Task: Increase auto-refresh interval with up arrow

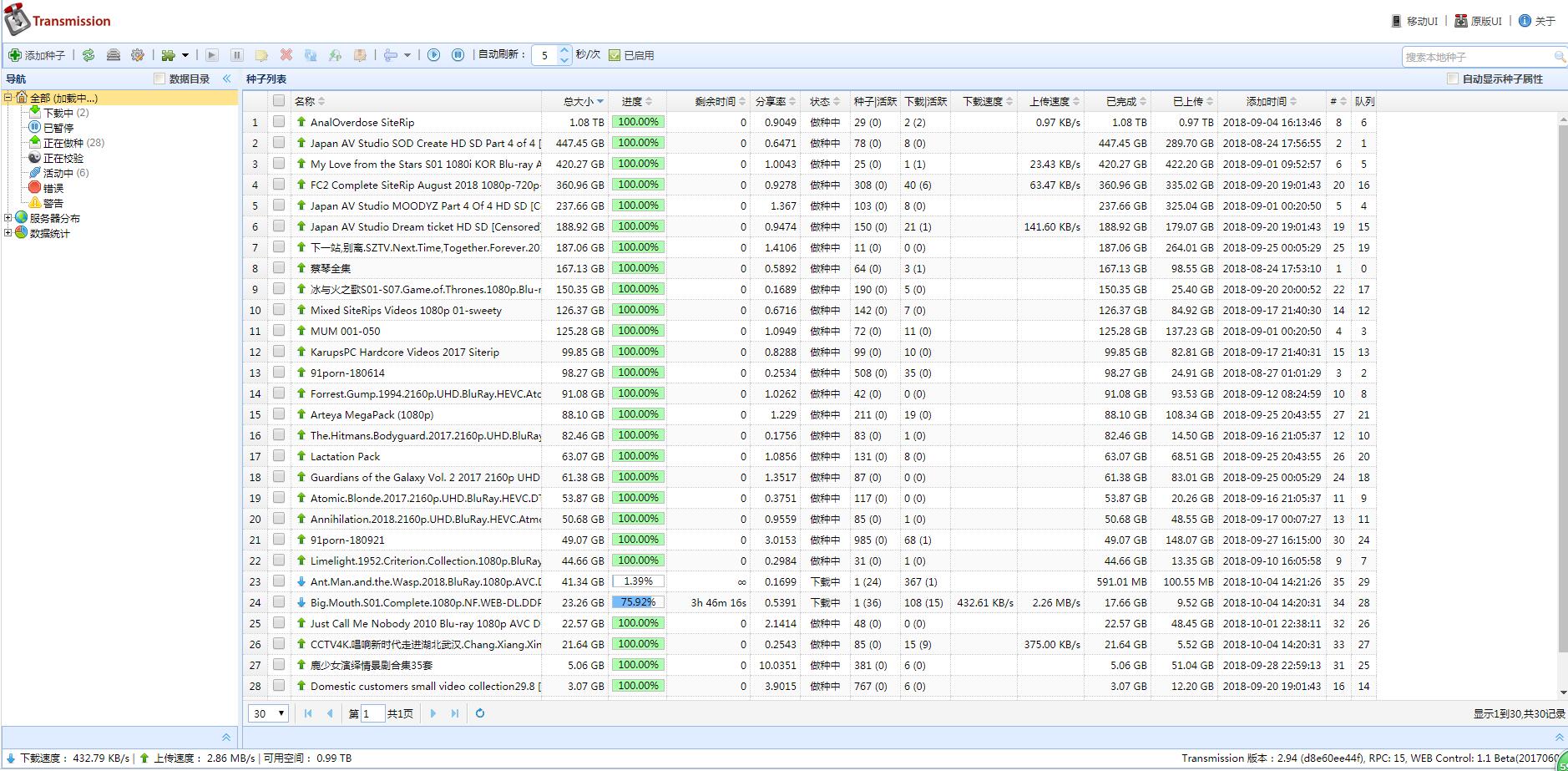Action: (564, 50)
